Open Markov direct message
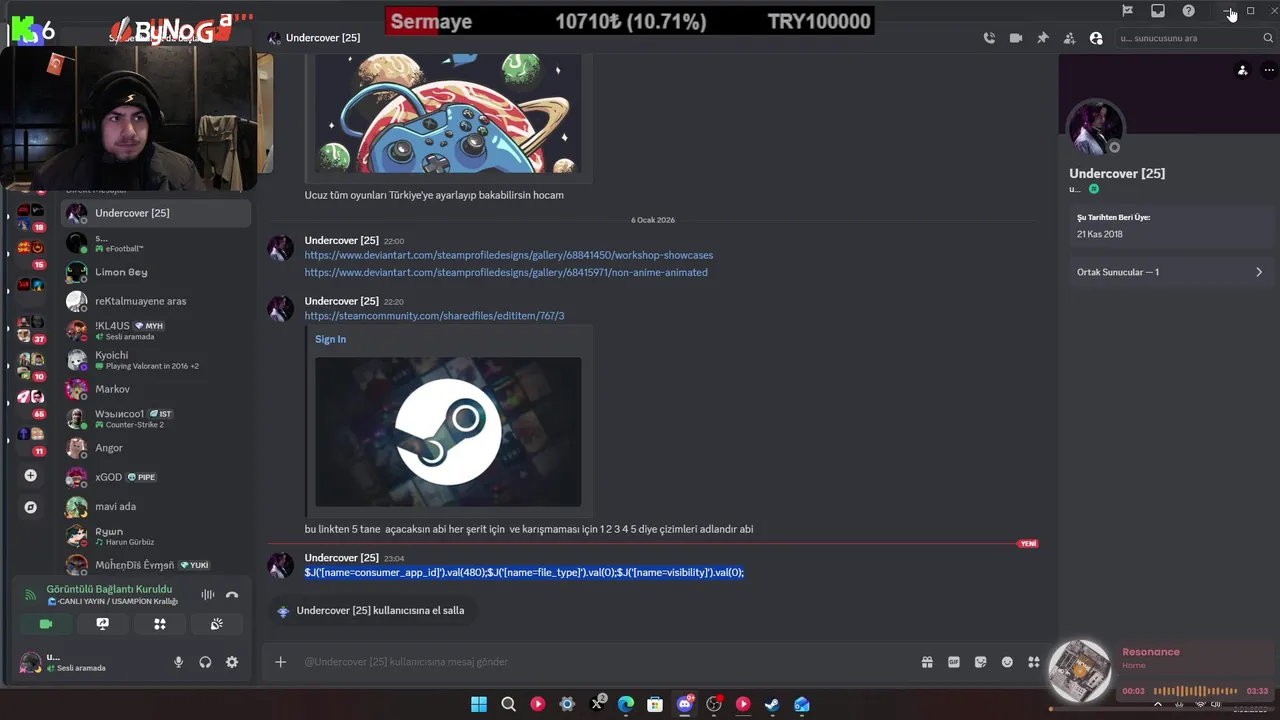This screenshot has width=1280, height=720. click(155, 389)
